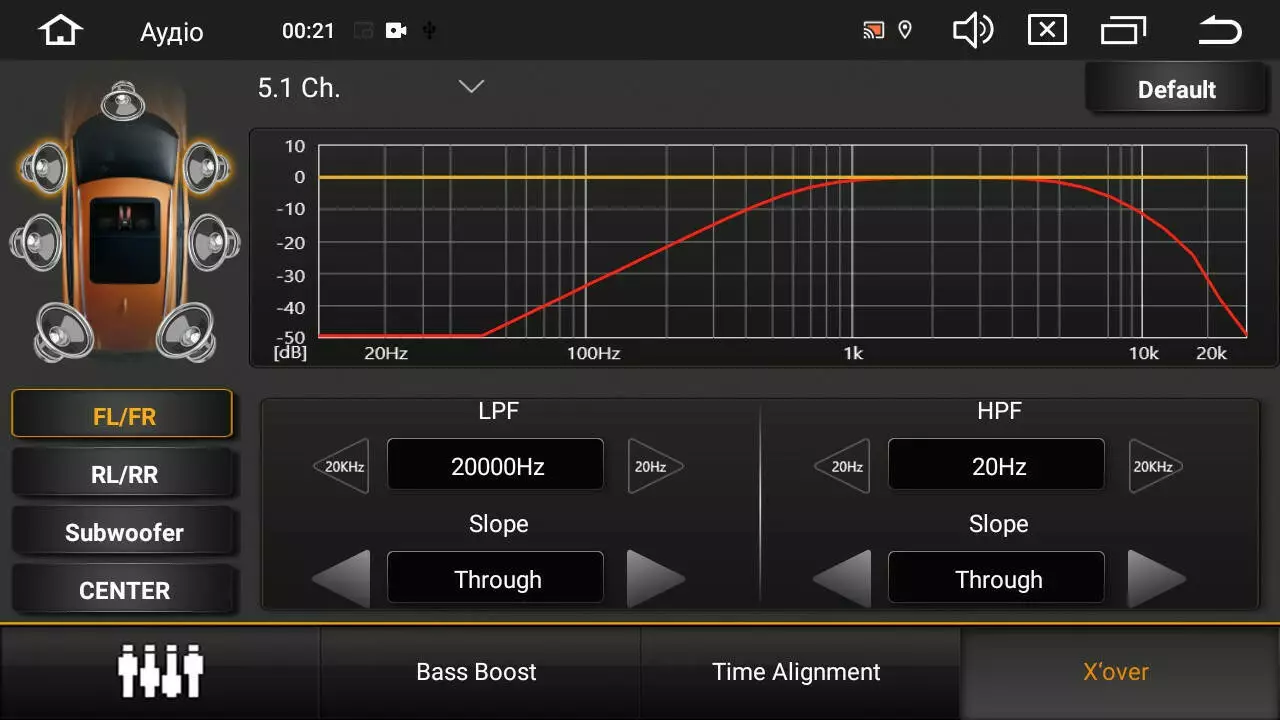Tap the close app X icon
This screenshot has height=720, width=1280.
pos(1047,31)
